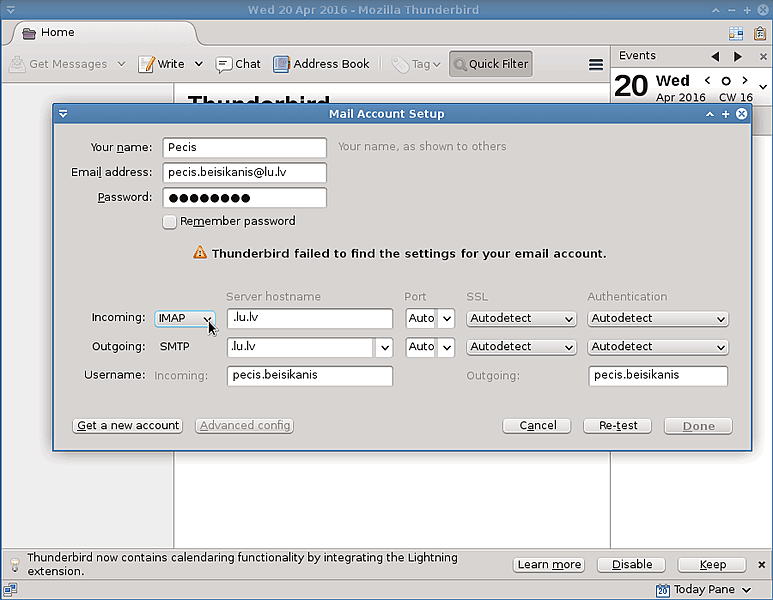Open the Incoming SSL Autodetect dropdown
The width and height of the screenshot is (773, 600).
(x=521, y=318)
